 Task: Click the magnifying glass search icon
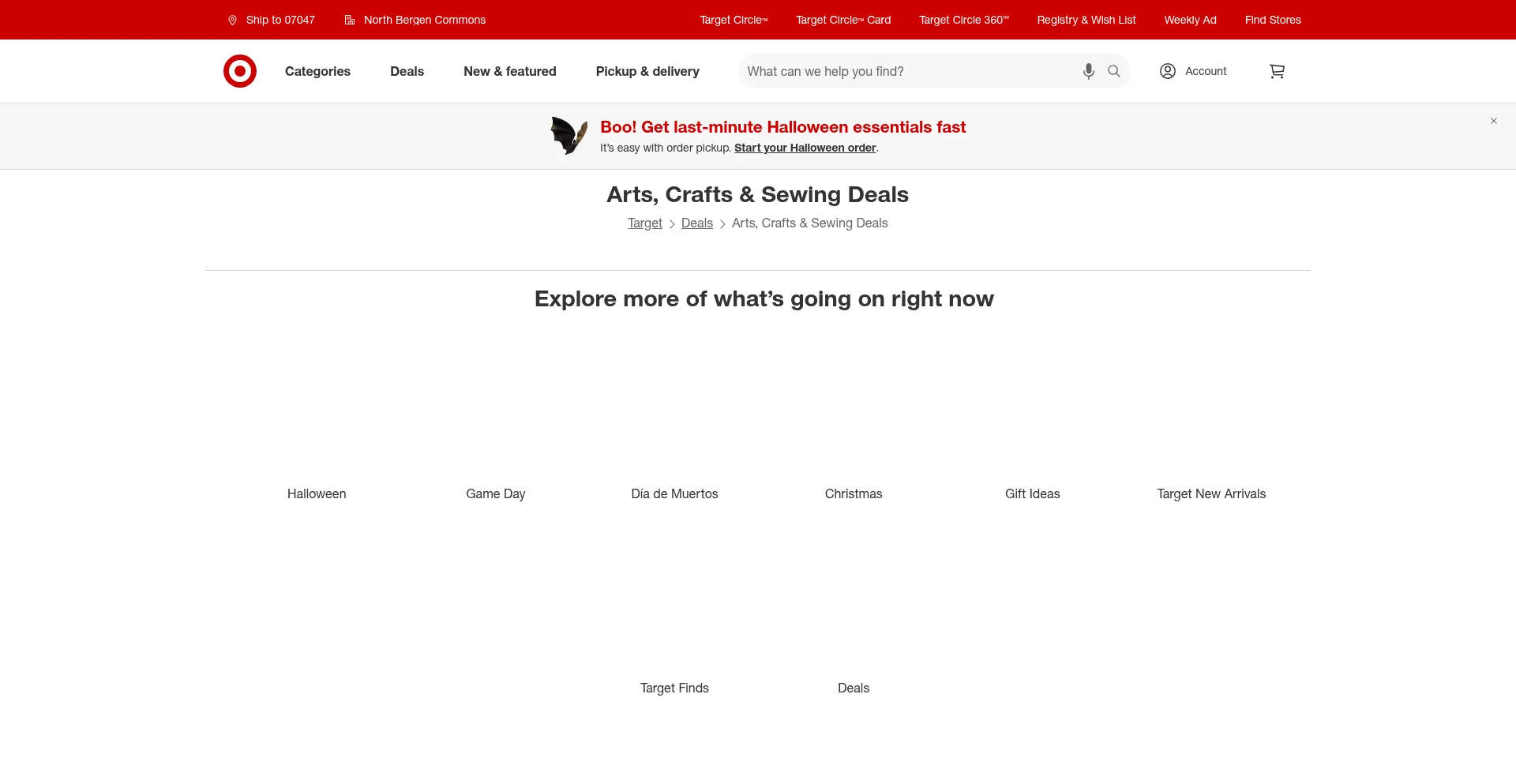1114,71
